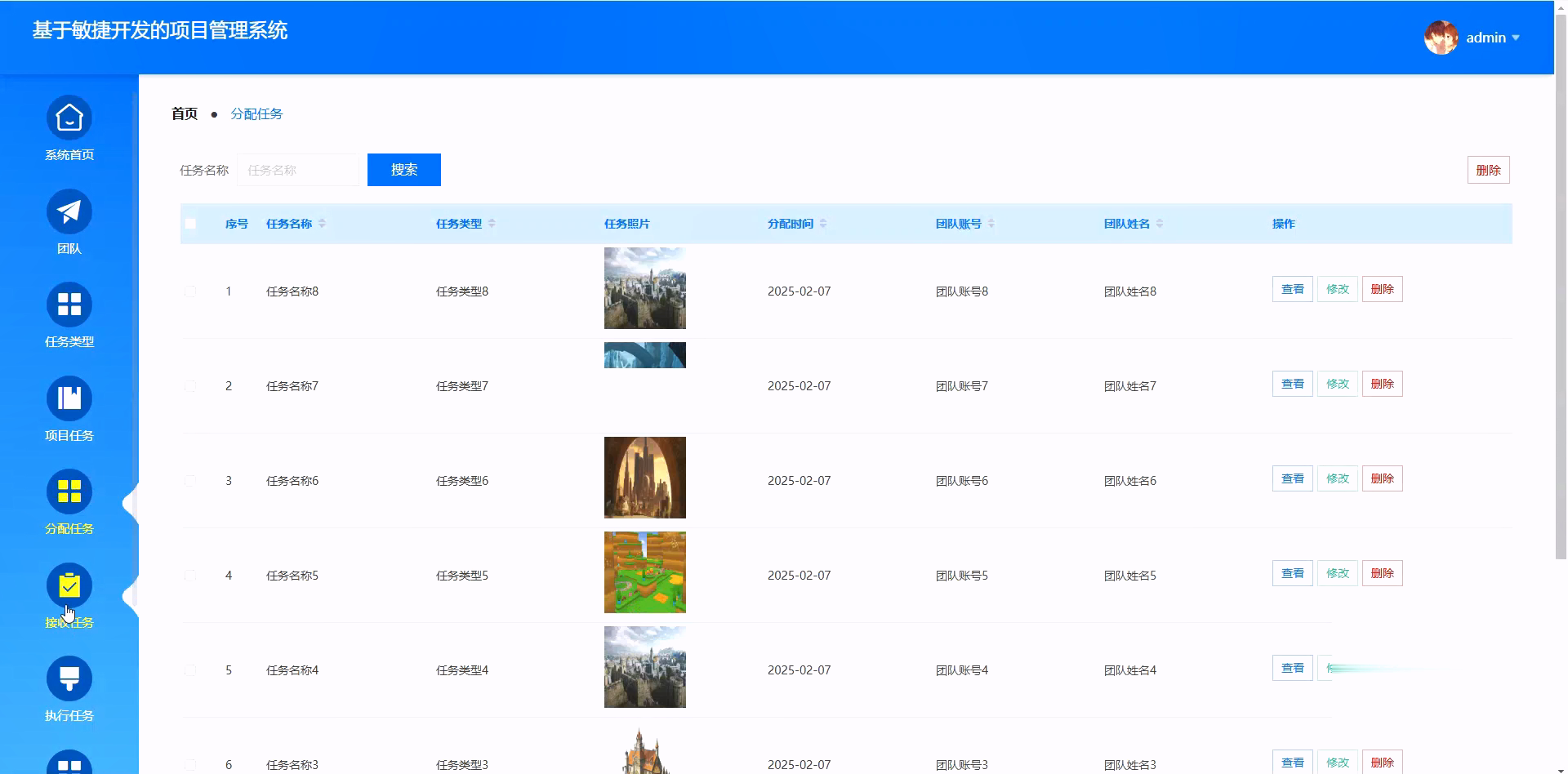Click the 分配任务 breadcrumb link
This screenshot has width=1568, height=774.
pyautogui.click(x=256, y=113)
